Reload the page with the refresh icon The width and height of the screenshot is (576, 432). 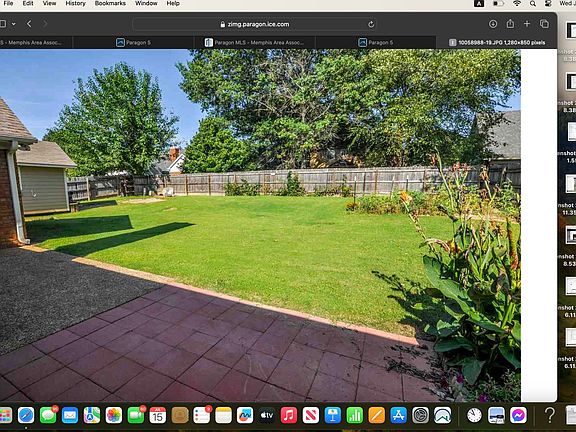[x=371, y=24]
